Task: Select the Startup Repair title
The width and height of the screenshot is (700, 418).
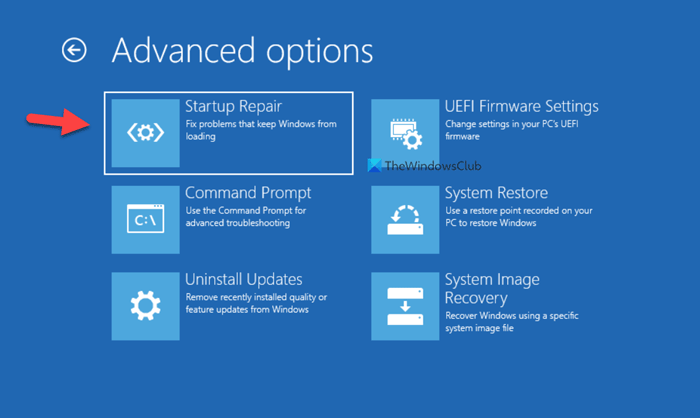Action: (x=233, y=107)
